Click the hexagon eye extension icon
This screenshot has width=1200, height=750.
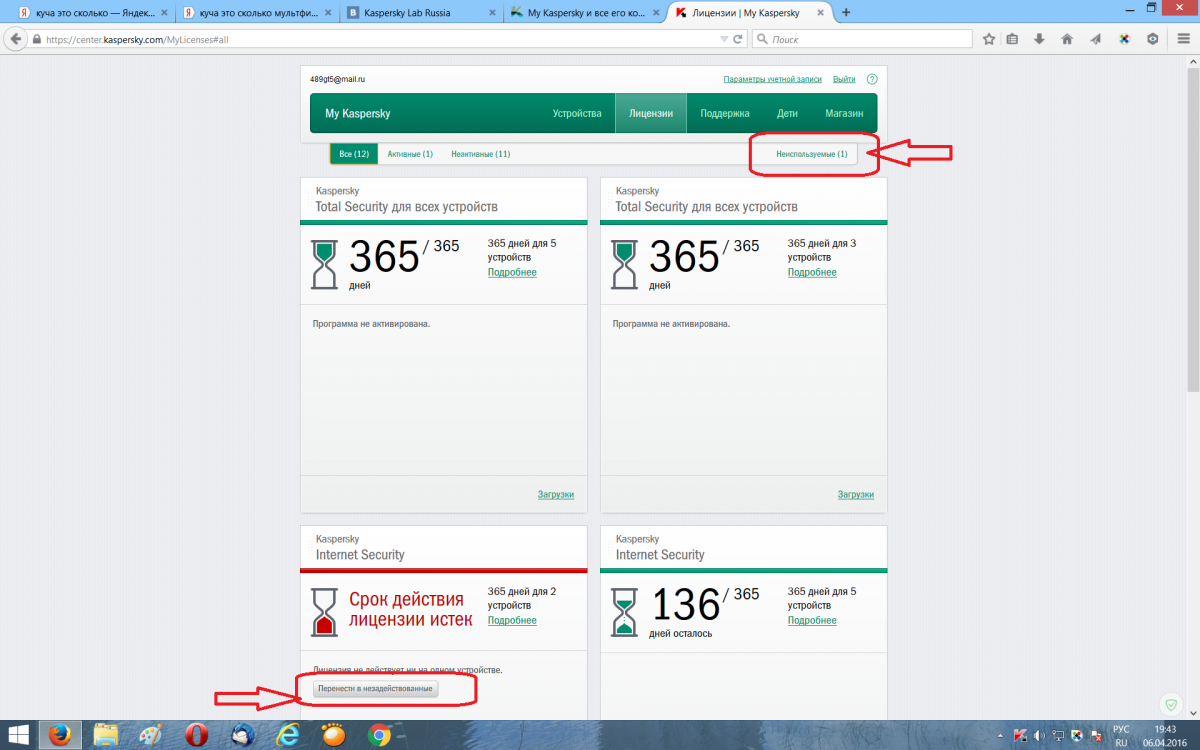[1152, 39]
